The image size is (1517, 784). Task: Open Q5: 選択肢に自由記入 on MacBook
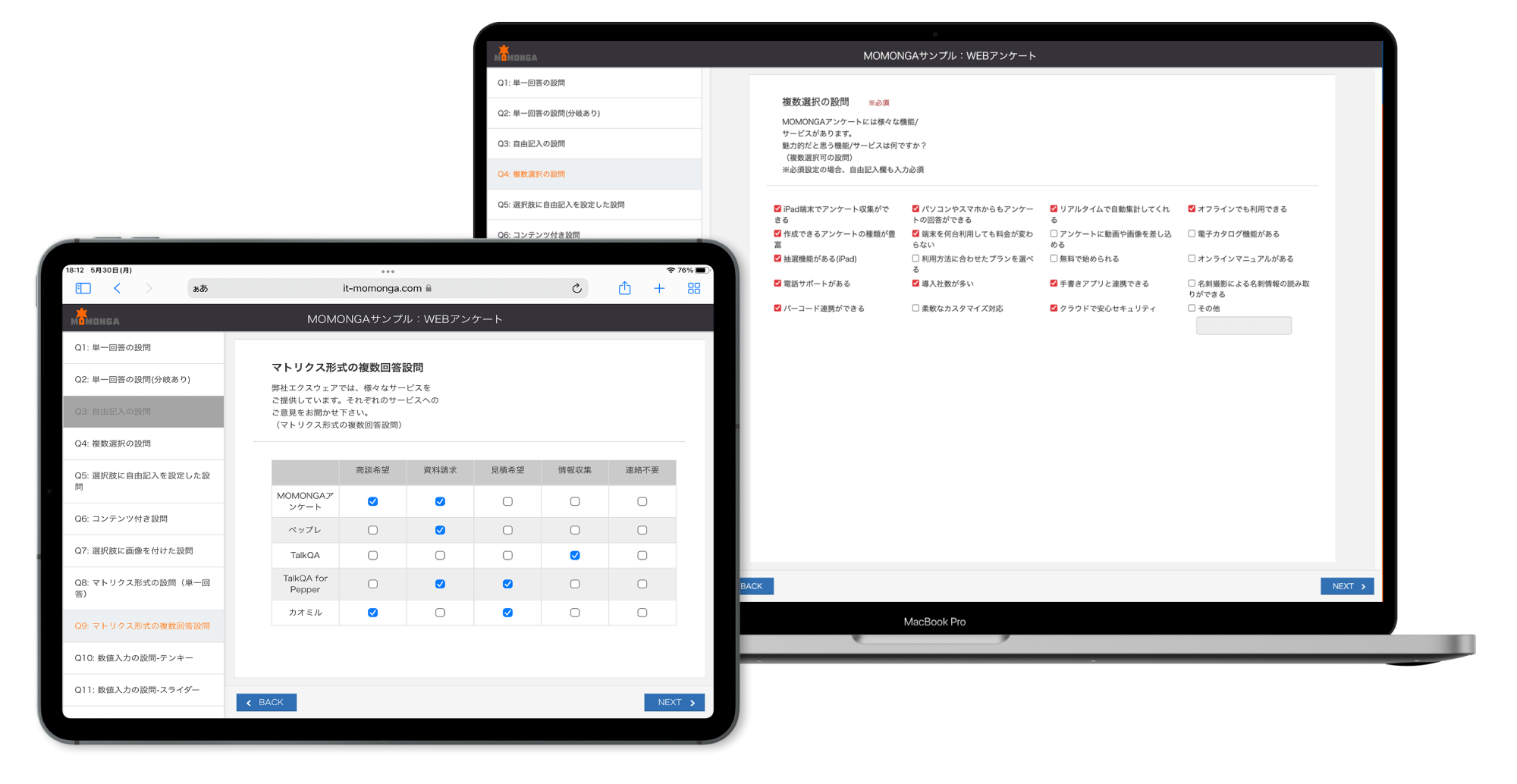pyautogui.click(x=594, y=205)
